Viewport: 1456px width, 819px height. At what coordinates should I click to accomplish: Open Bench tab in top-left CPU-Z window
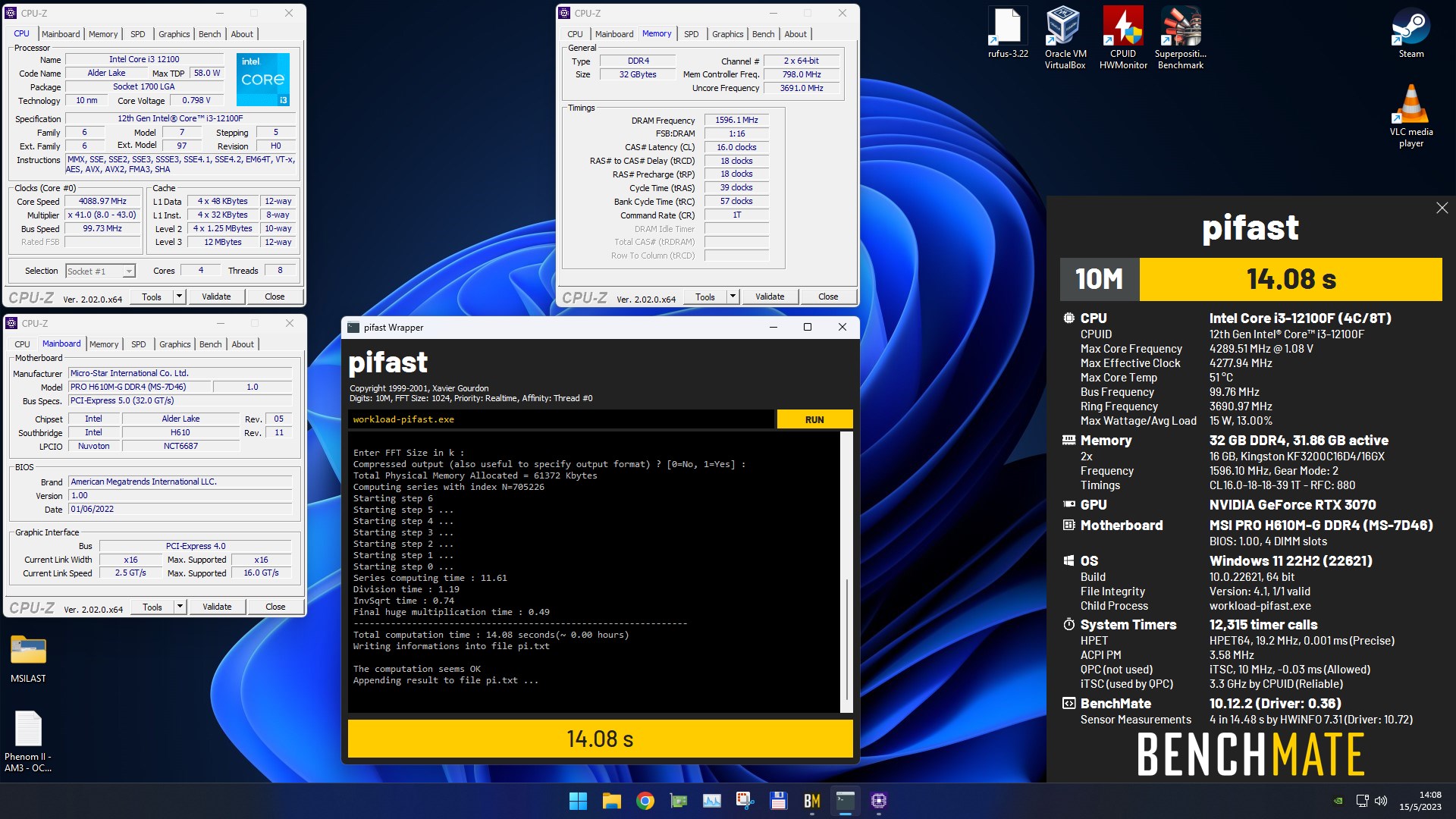coord(210,34)
